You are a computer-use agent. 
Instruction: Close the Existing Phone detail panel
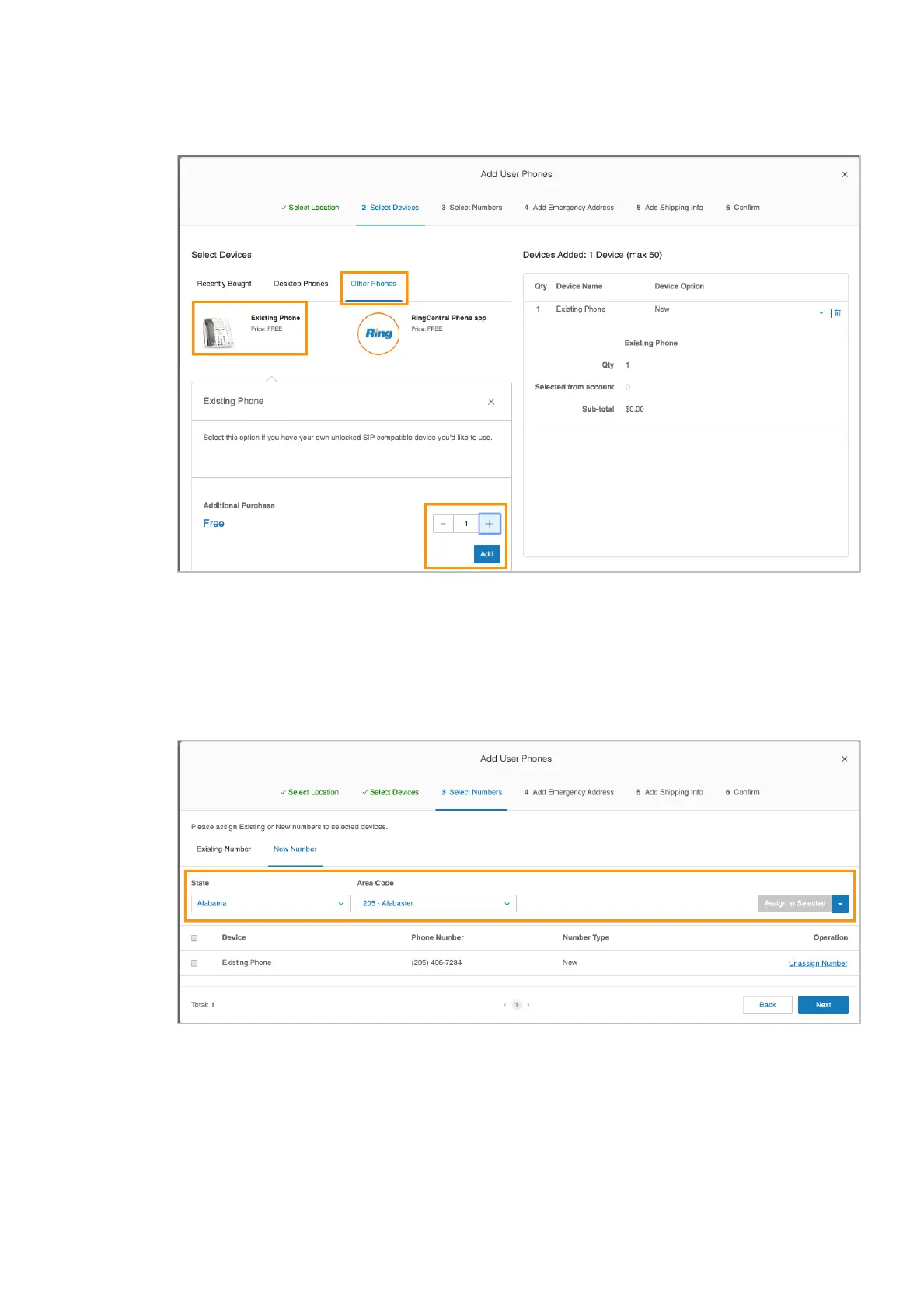pyautogui.click(x=491, y=402)
